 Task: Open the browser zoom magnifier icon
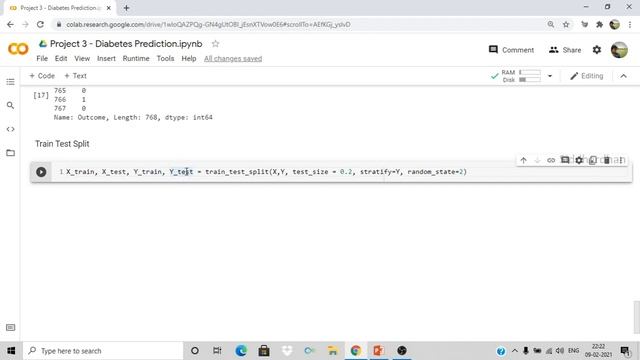(x=551, y=24)
